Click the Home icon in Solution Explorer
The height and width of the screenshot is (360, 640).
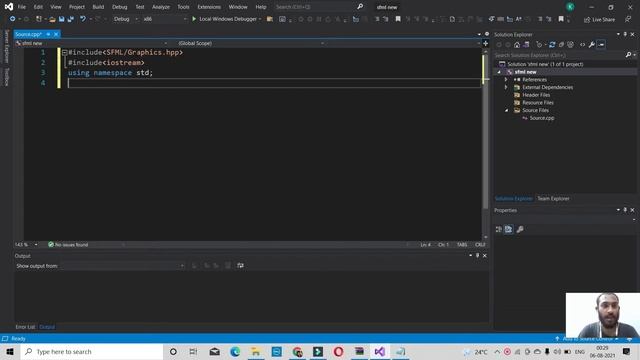point(517,45)
